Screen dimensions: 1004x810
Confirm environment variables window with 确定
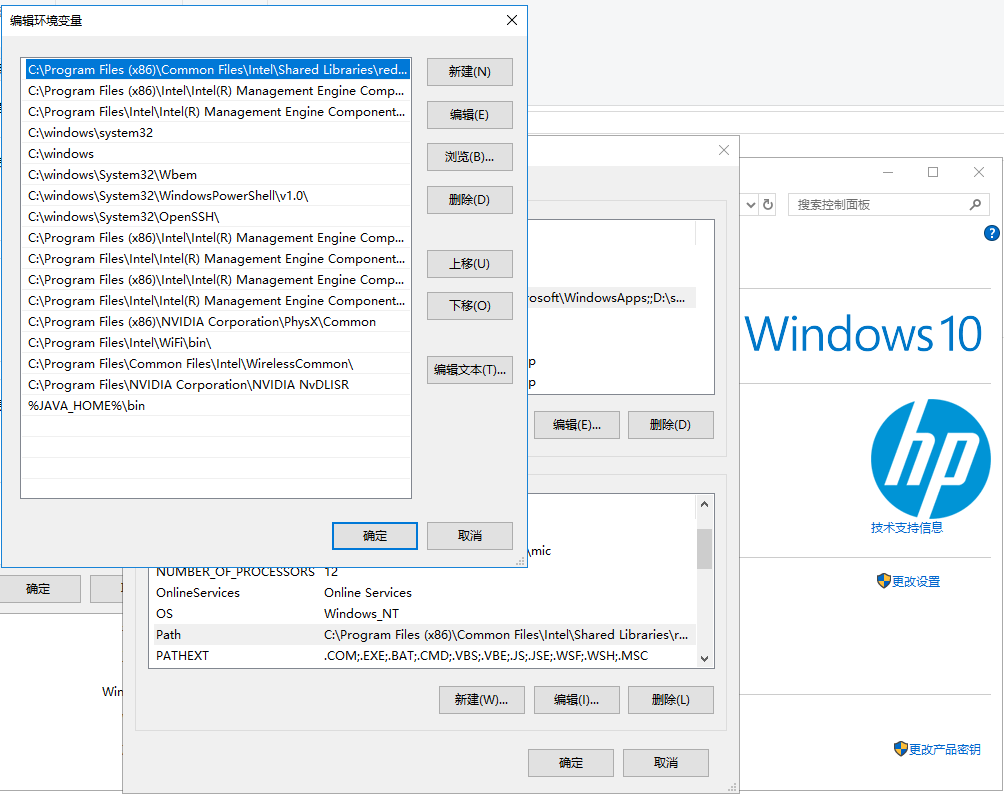(571, 763)
